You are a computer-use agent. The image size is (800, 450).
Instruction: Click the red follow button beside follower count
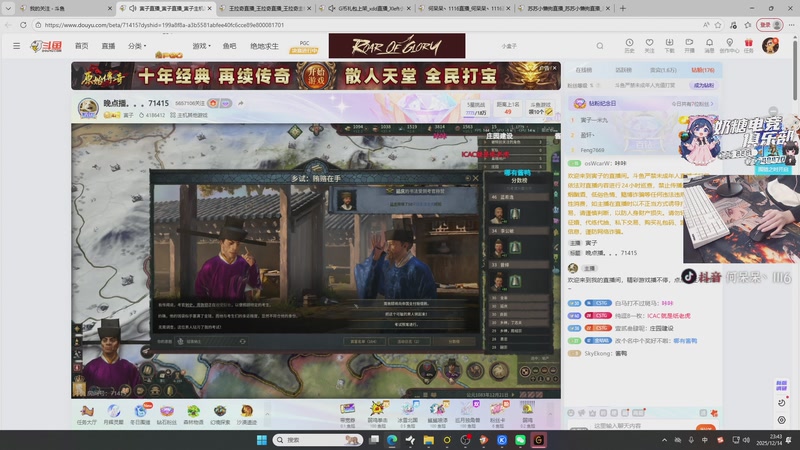(x=213, y=103)
